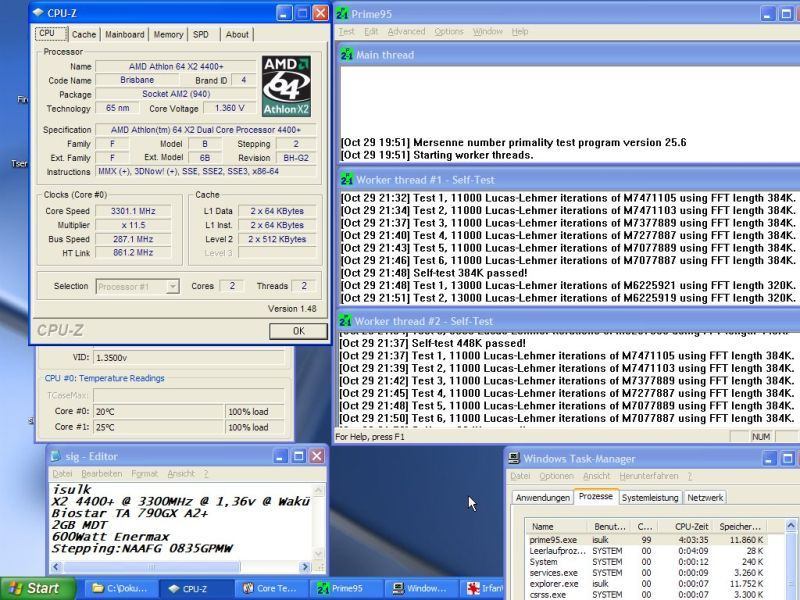Click Core #0 temperature 20°C field
800x600 pixels.
pos(158,411)
